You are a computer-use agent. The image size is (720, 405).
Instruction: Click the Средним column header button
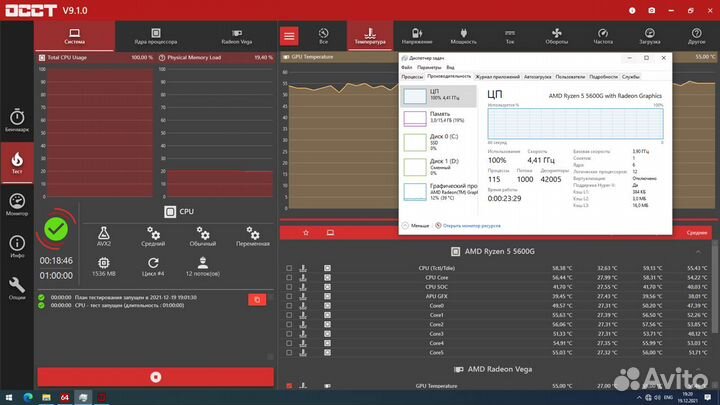pos(697,233)
